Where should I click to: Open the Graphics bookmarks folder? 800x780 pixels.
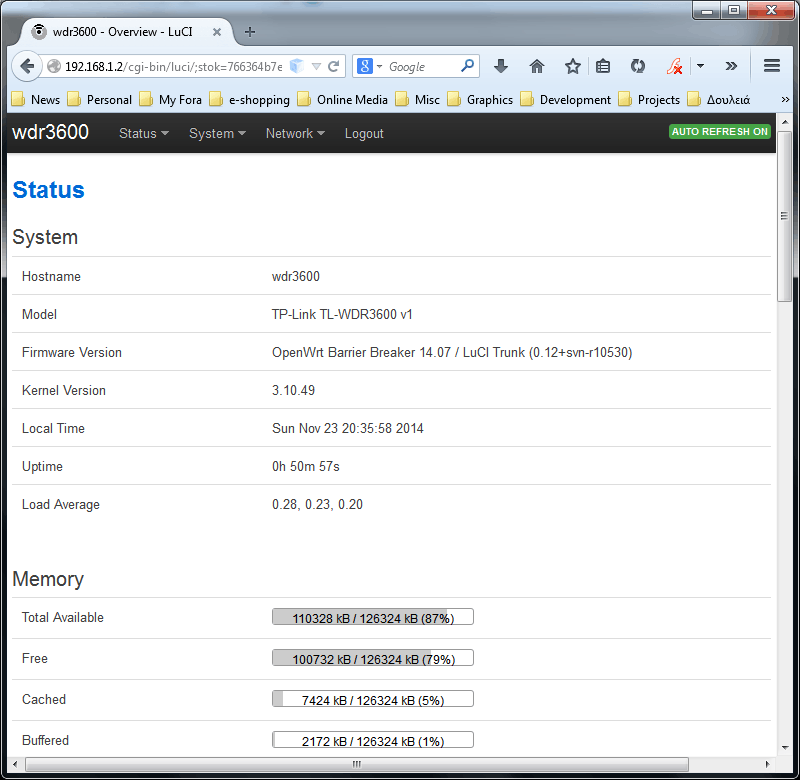click(480, 99)
